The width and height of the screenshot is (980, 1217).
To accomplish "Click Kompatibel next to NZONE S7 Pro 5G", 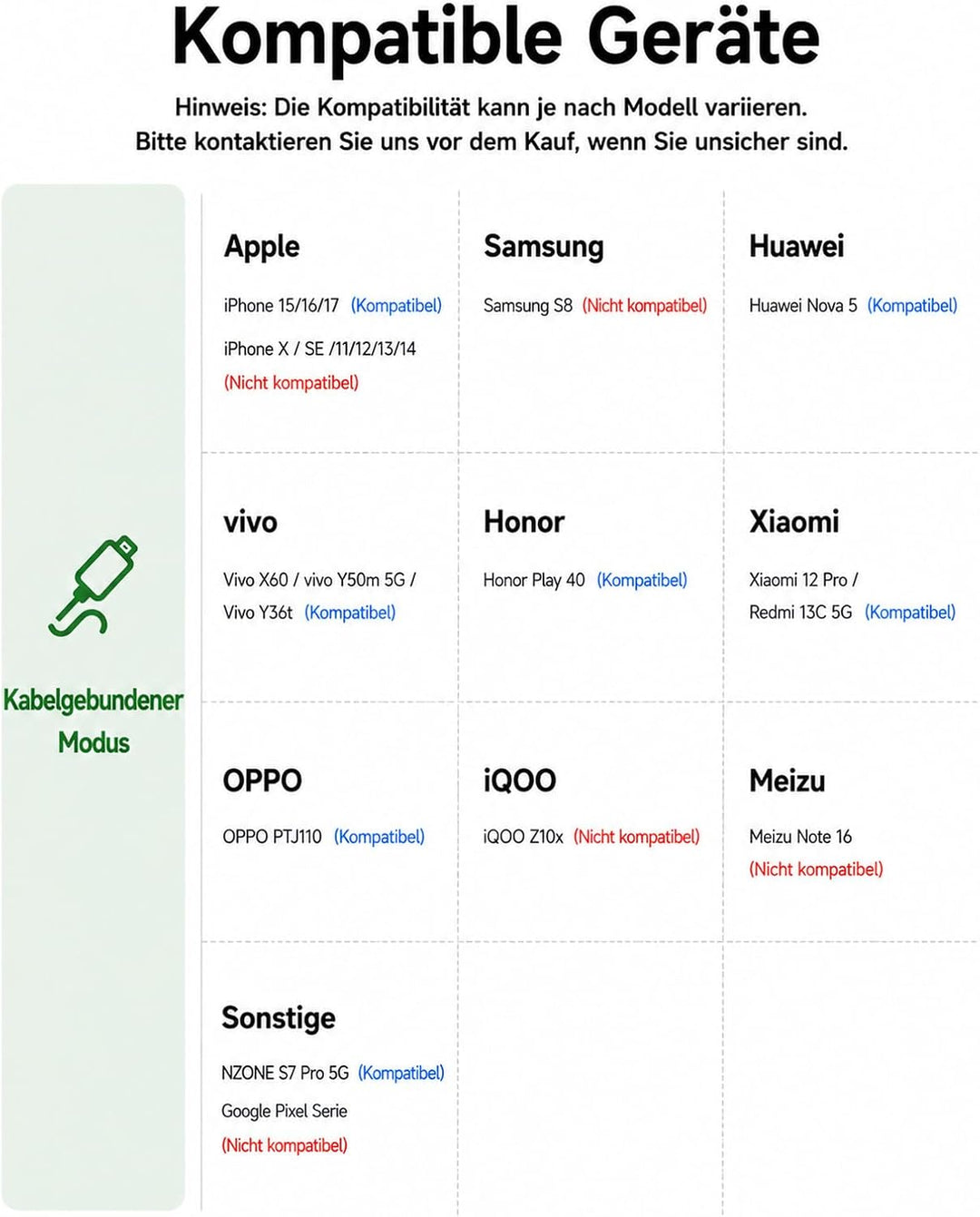I will pos(401,1073).
